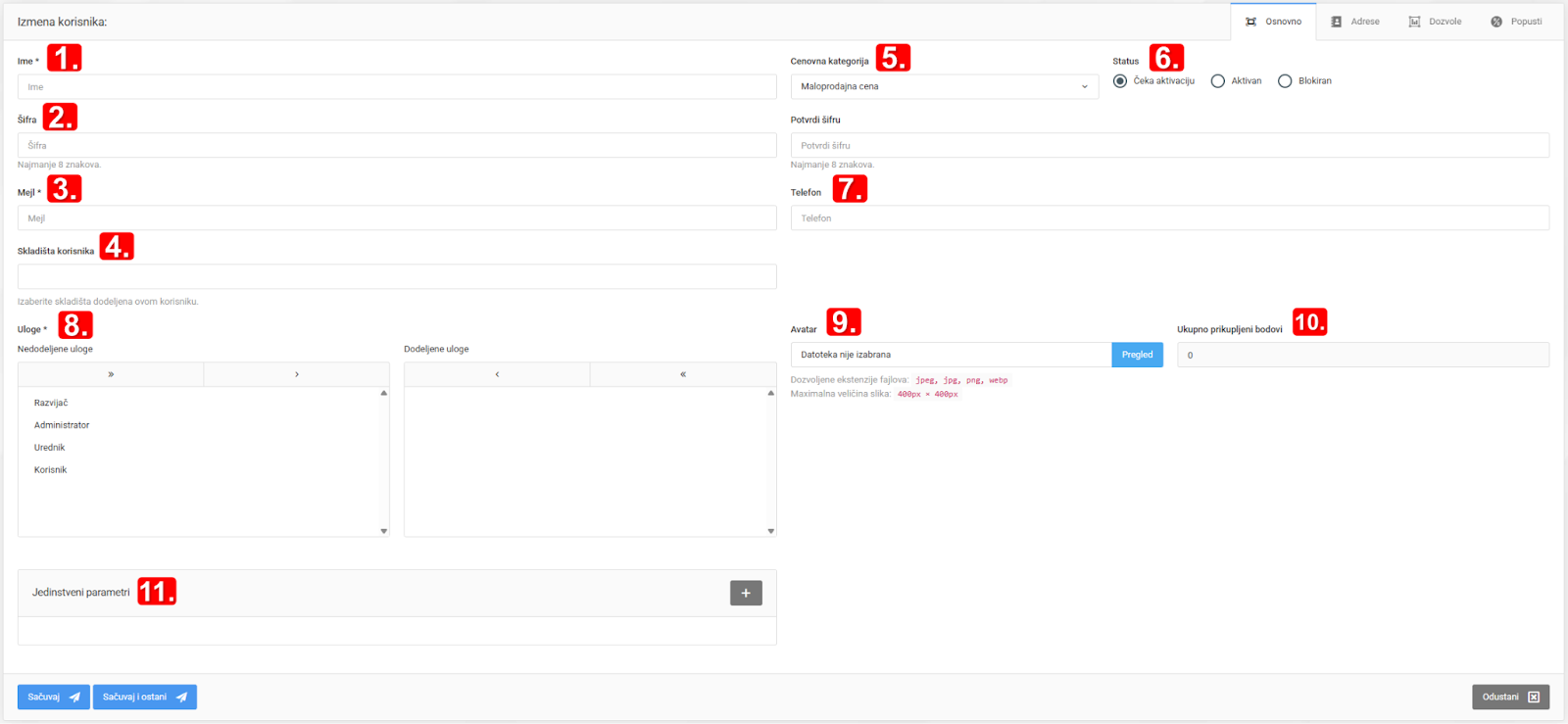This screenshot has width=1568, height=724.
Task: Click the Pregled file browse button
Action: (1137, 355)
